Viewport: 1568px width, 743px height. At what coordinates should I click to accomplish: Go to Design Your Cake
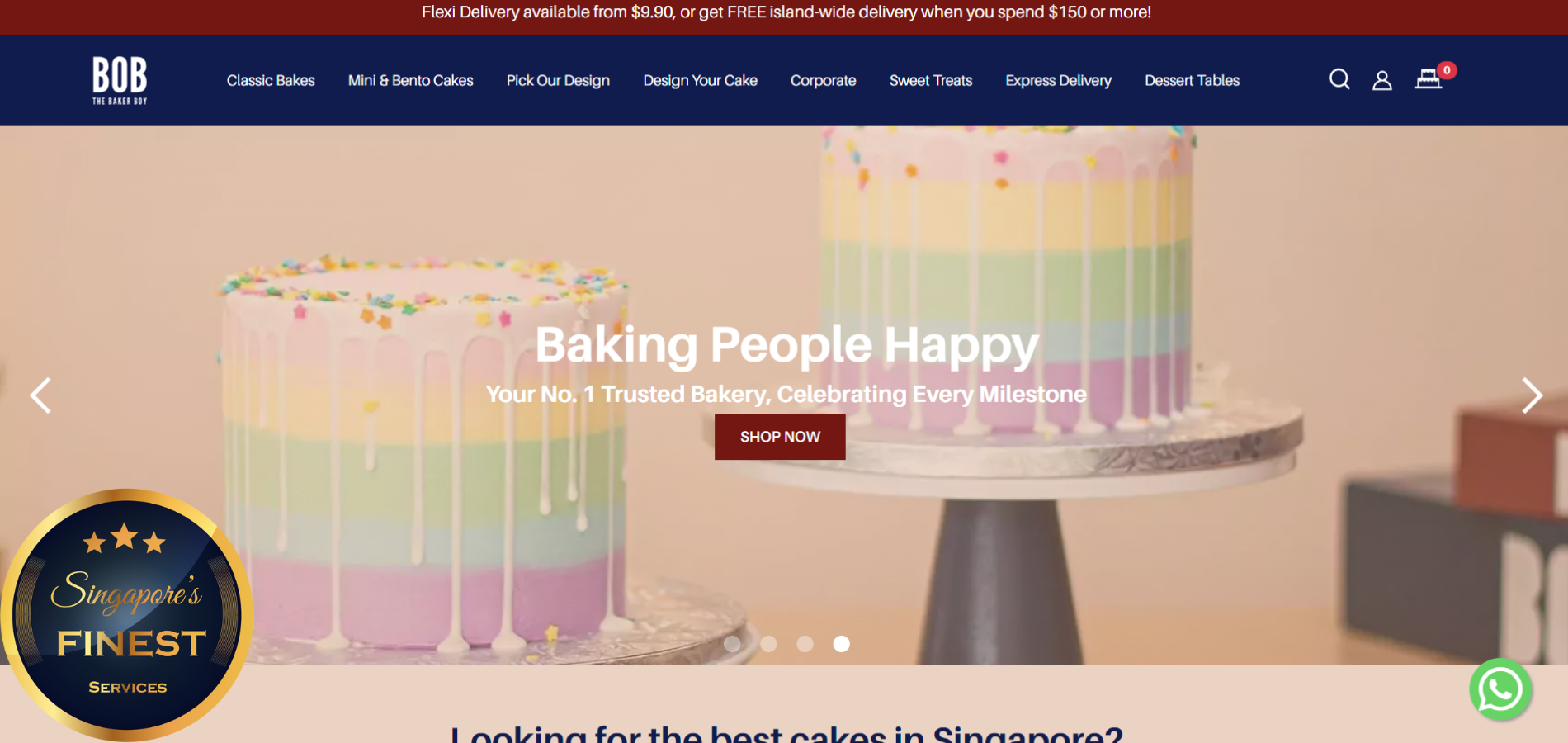700,81
